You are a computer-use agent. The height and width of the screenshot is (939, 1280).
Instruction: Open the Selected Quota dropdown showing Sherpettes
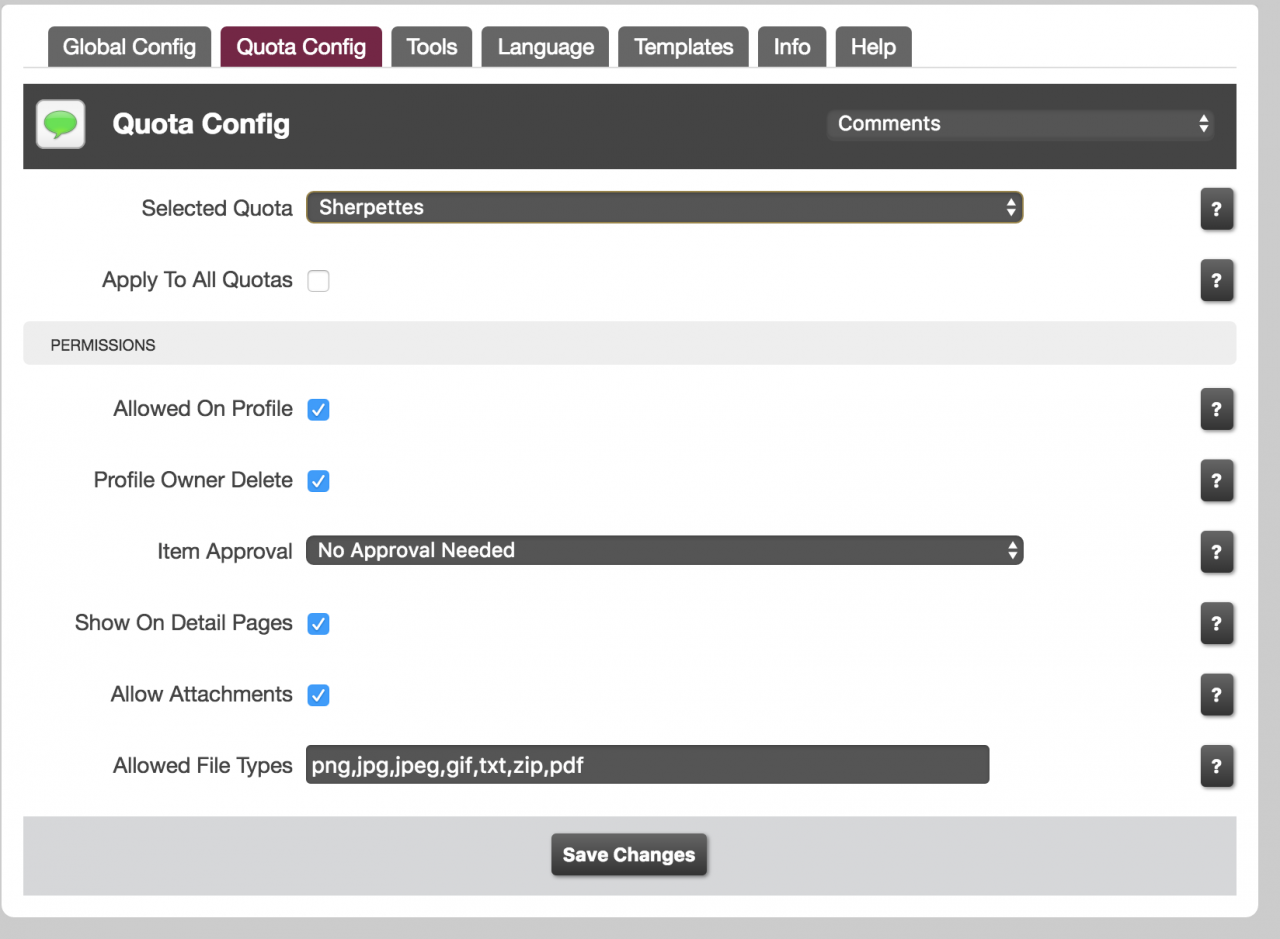pos(664,208)
